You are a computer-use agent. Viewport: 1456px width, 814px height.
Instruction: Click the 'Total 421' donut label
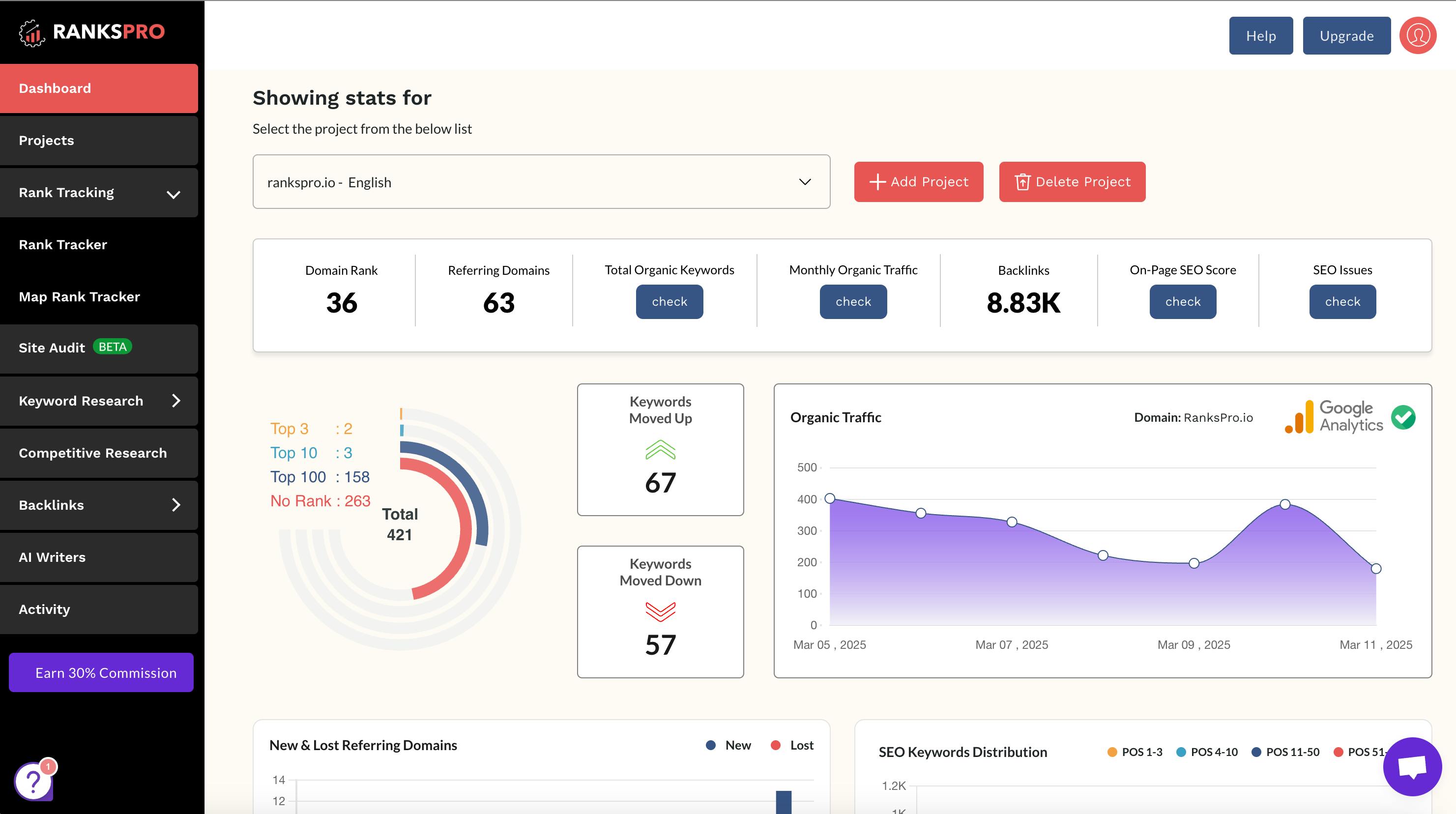(400, 524)
